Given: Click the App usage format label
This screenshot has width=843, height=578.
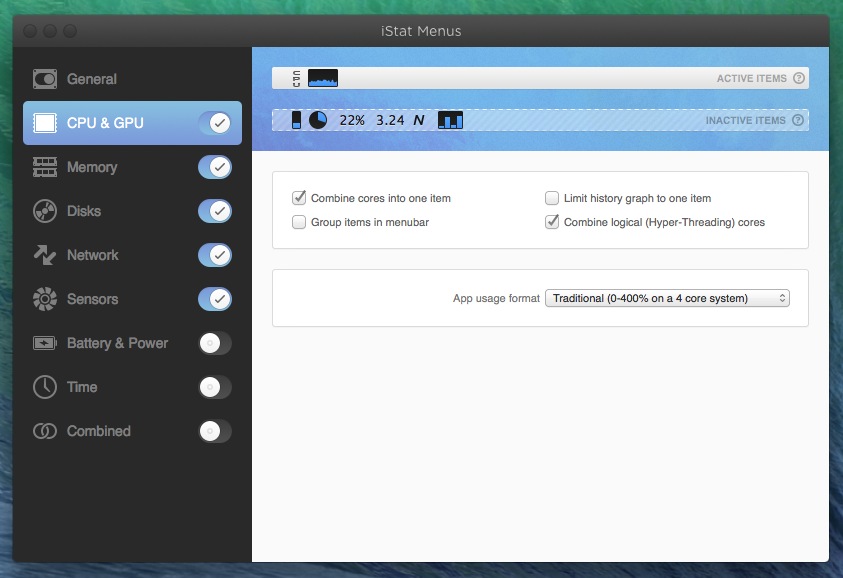Looking at the screenshot, I should pos(496,298).
